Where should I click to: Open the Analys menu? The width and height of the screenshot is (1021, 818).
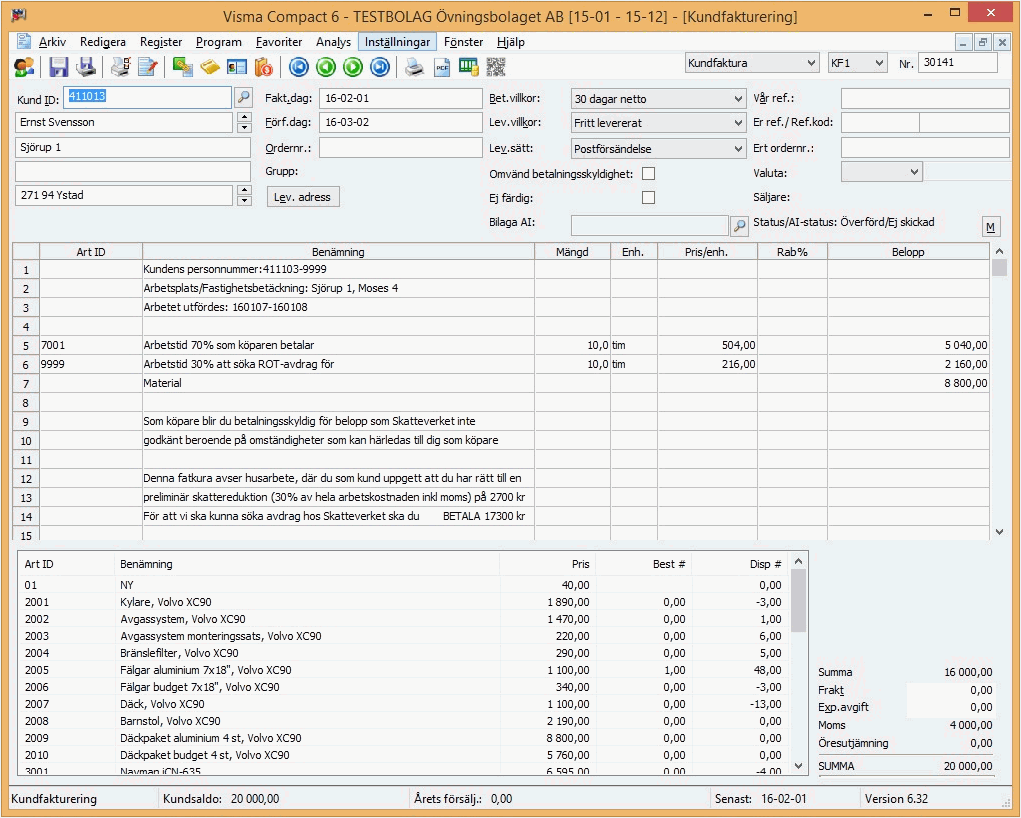(x=333, y=42)
